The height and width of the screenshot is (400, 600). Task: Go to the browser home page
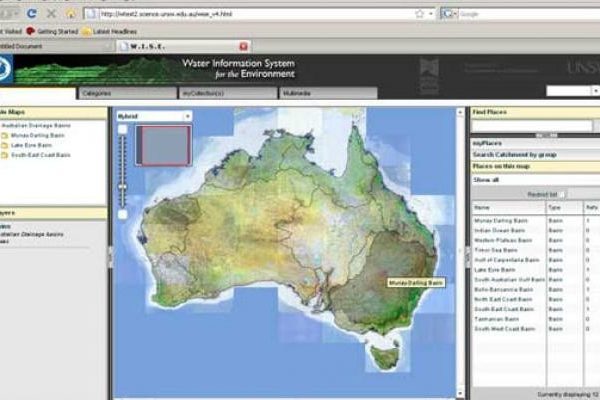(69, 14)
